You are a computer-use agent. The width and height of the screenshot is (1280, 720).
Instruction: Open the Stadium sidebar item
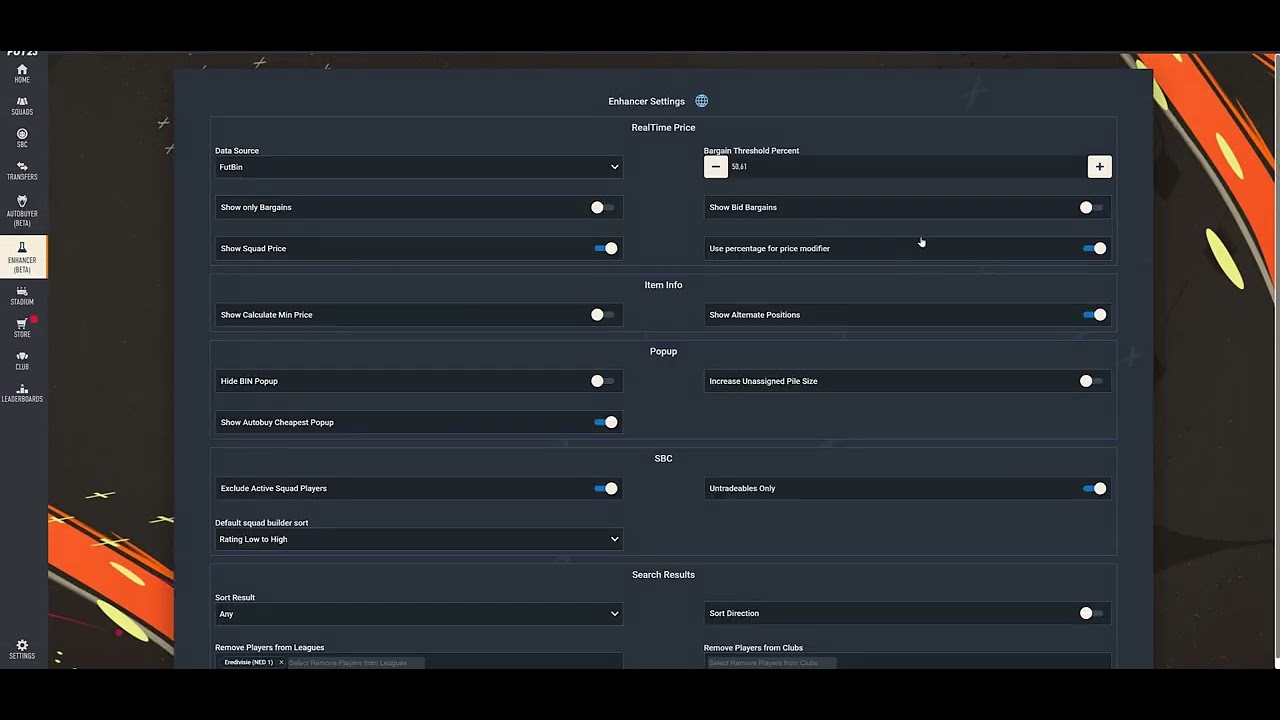coord(22,296)
